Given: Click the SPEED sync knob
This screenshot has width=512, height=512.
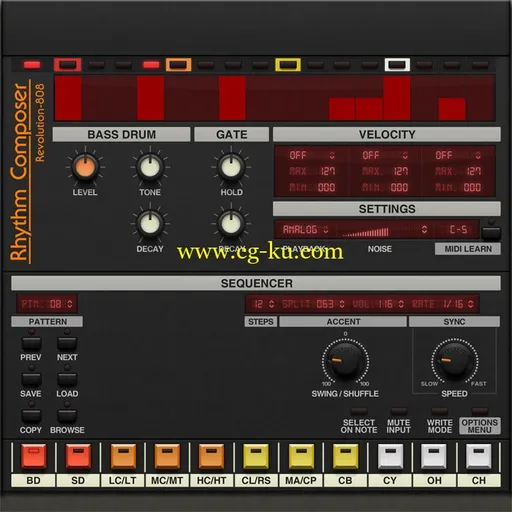Looking at the screenshot, I should pos(455,362).
